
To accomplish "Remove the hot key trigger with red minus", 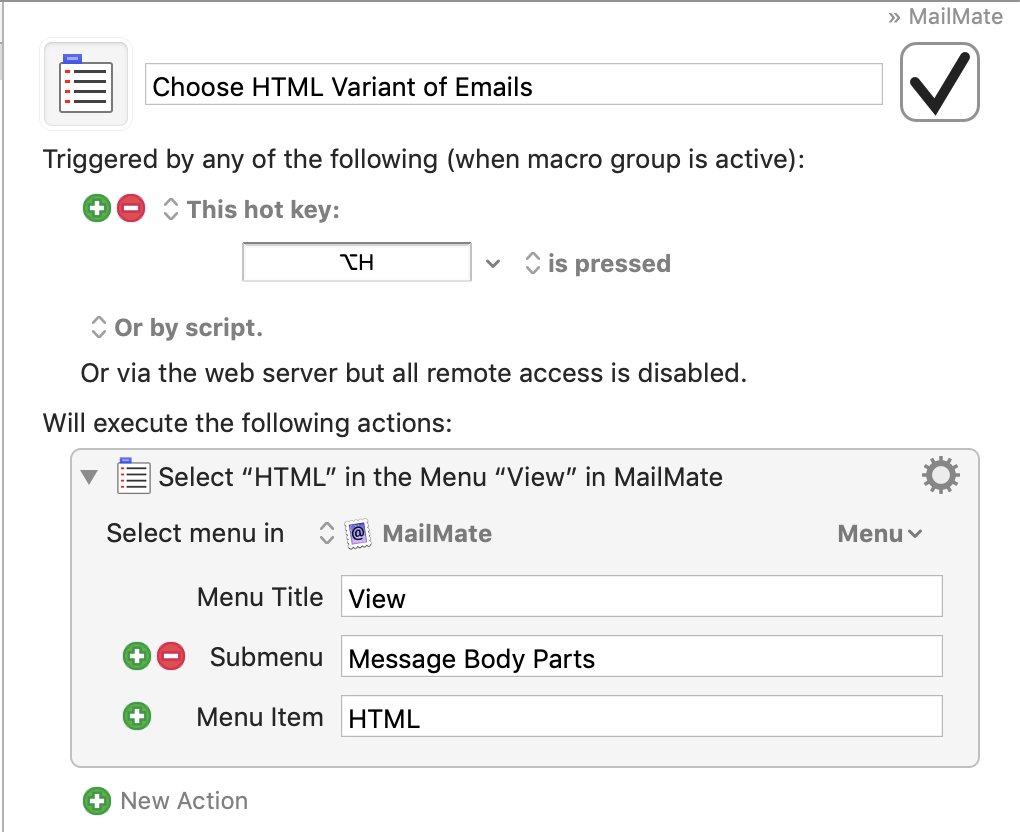I will [x=131, y=208].
